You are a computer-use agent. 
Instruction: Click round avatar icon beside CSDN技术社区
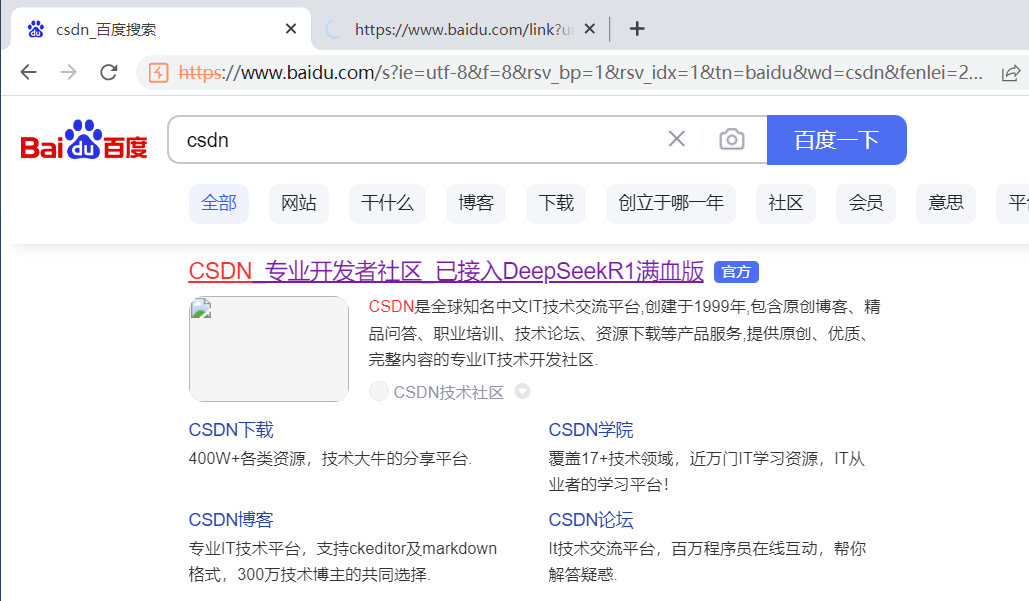pyautogui.click(x=379, y=391)
